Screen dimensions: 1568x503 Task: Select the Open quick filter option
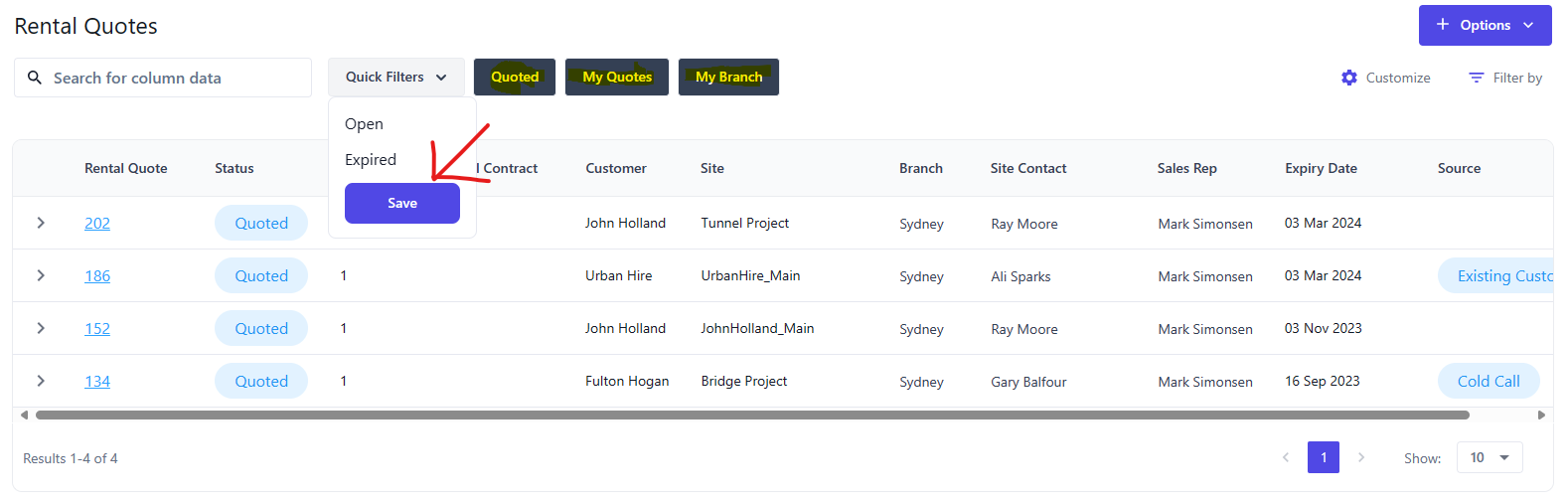coord(365,124)
